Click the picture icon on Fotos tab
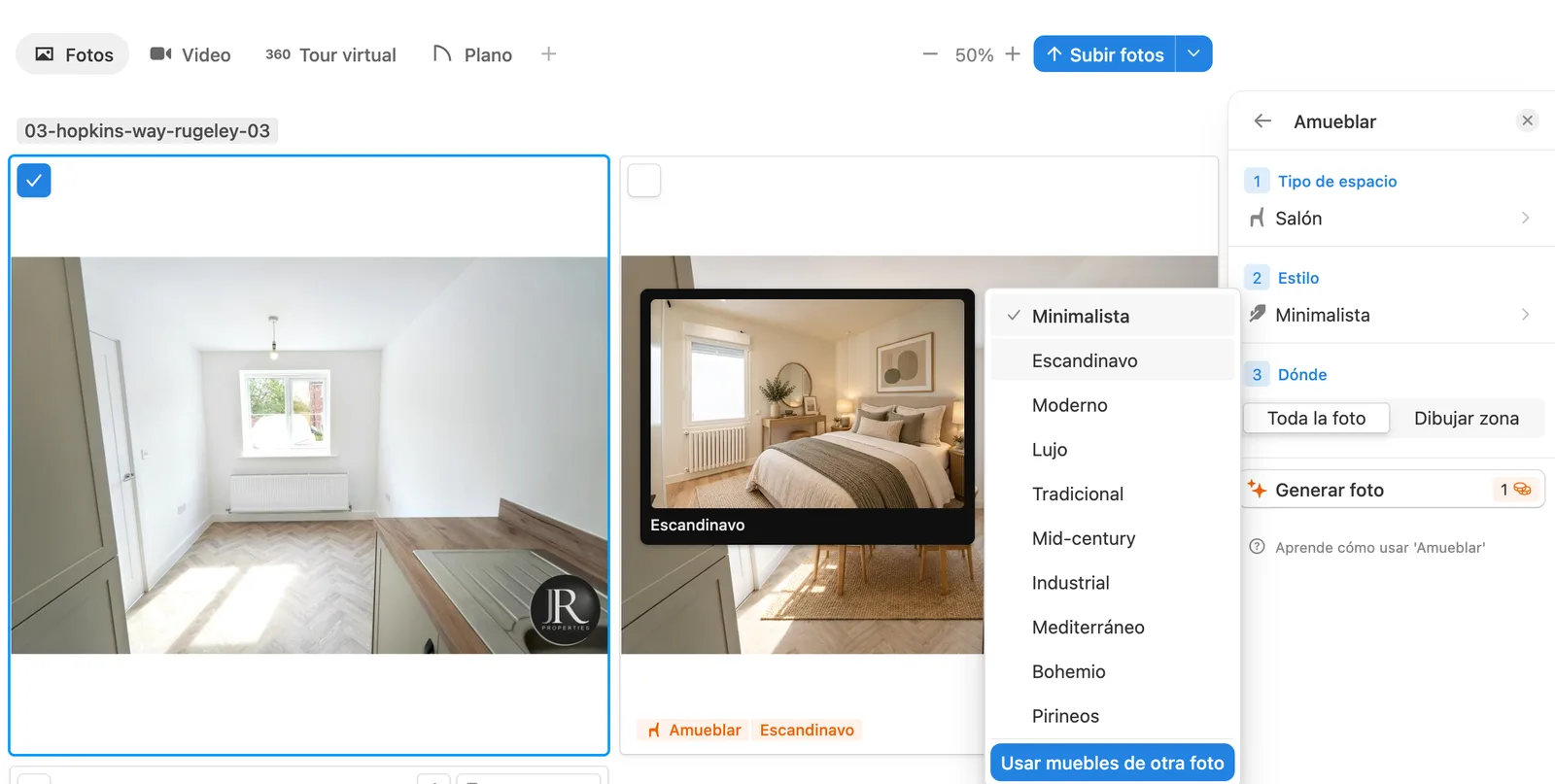The width and height of the screenshot is (1555, 784). pos(45,54)
